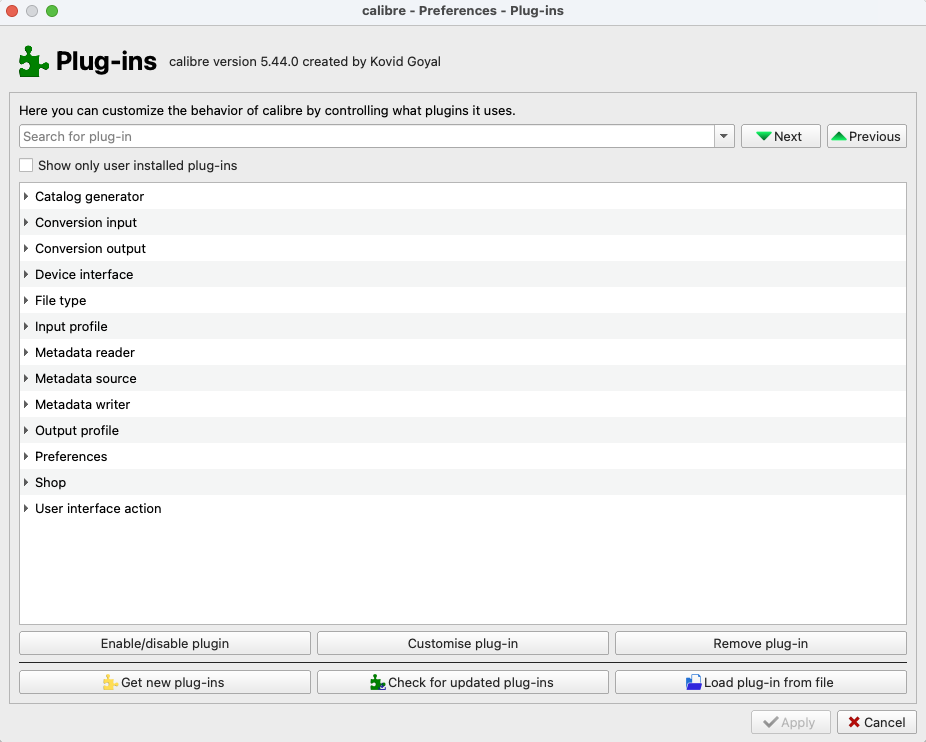Click Enable/disable plugin button
The image size is (926, 742).
[164, 644]
